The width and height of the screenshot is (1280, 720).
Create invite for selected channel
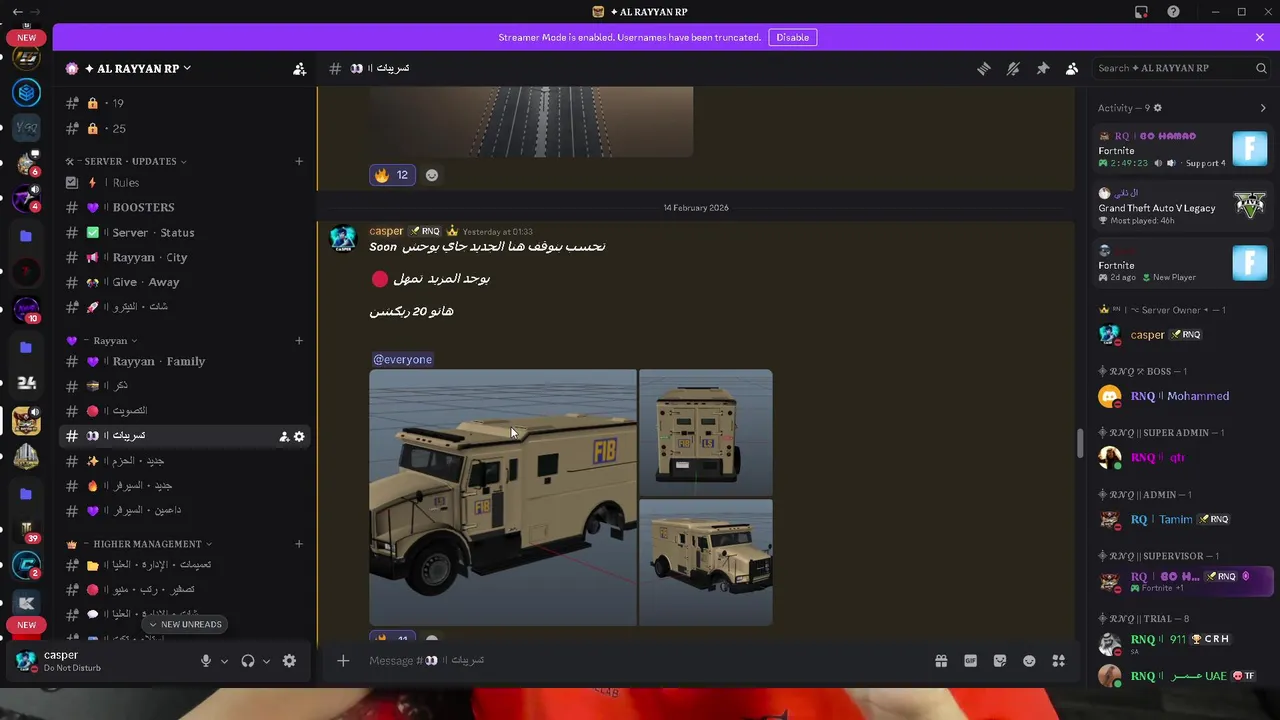[x=284, y=436]
